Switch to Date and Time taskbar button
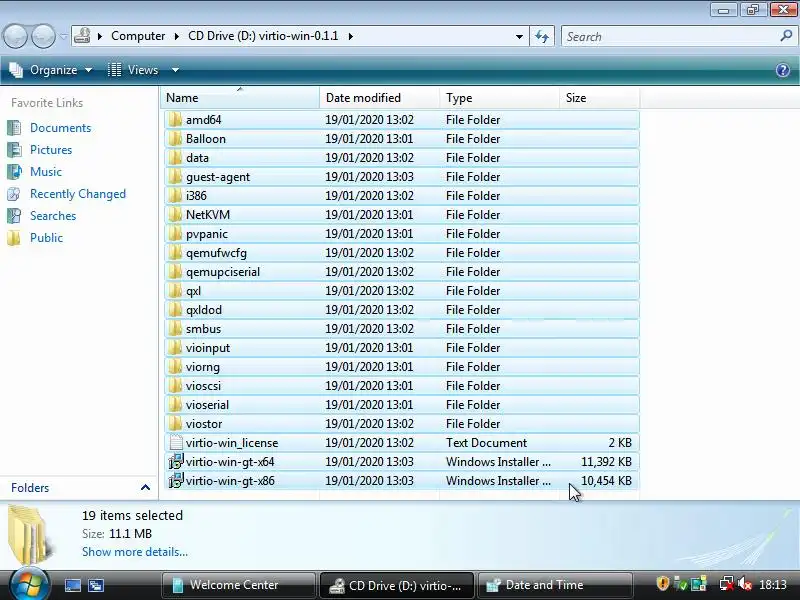The height and width of the screenshot is (600, 800). point(555,585)
